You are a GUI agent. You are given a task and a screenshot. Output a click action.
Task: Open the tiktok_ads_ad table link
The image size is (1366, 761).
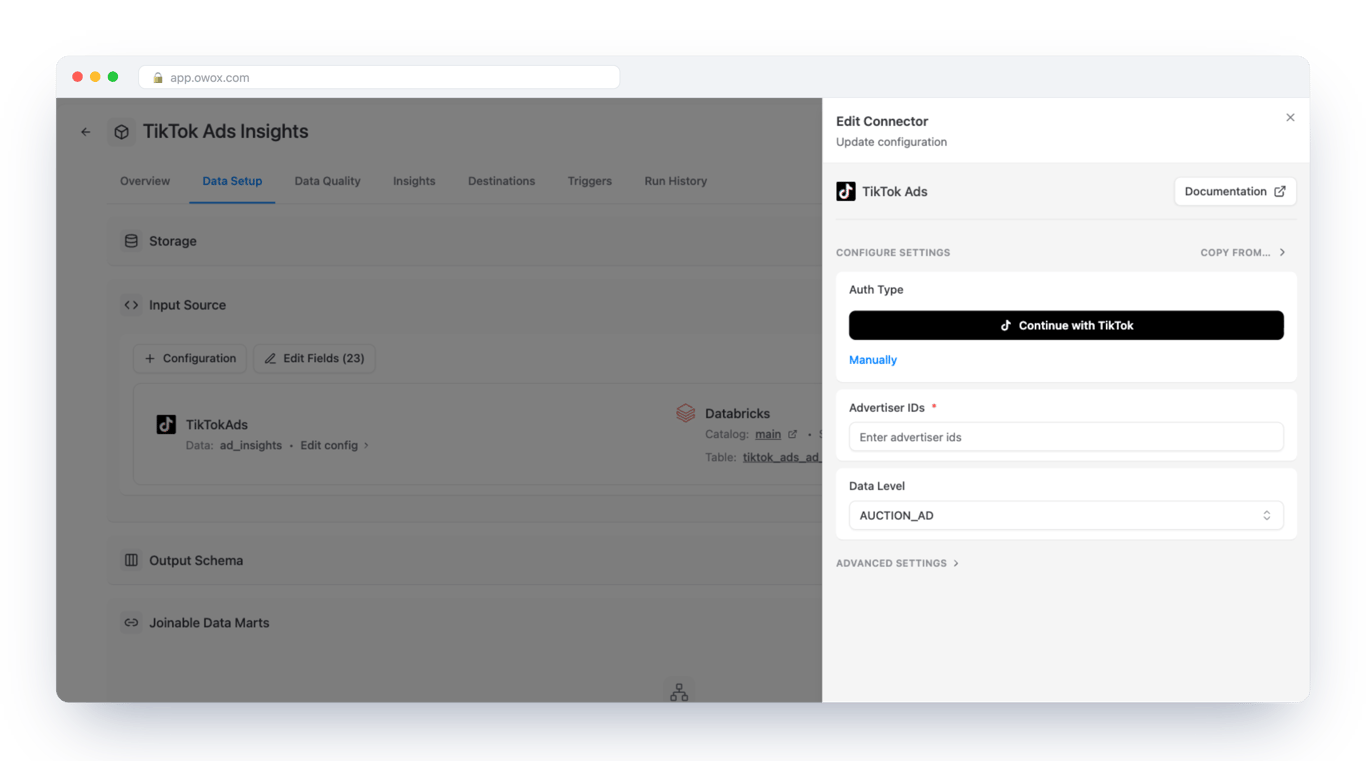pos(782,457)
